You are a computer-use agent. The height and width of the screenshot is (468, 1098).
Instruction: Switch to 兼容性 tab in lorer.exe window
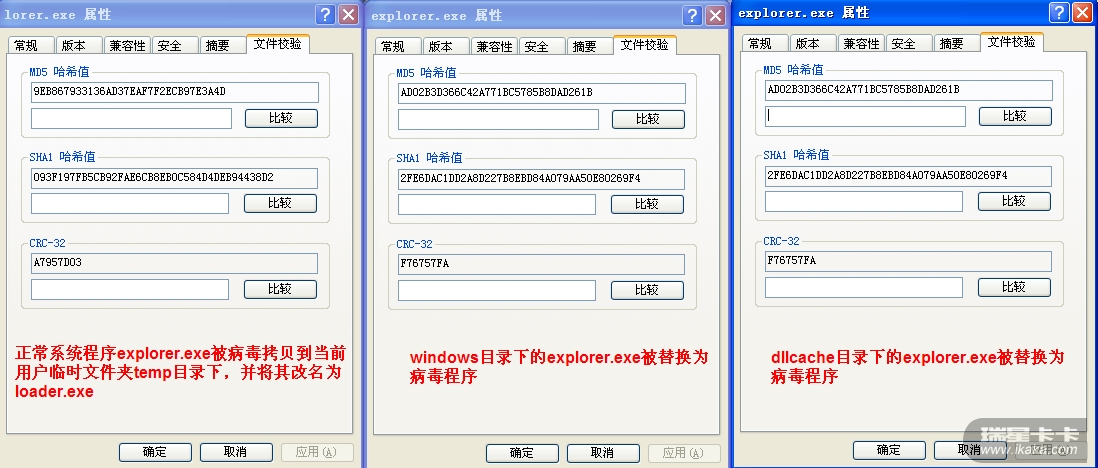(x=127, y=45)
